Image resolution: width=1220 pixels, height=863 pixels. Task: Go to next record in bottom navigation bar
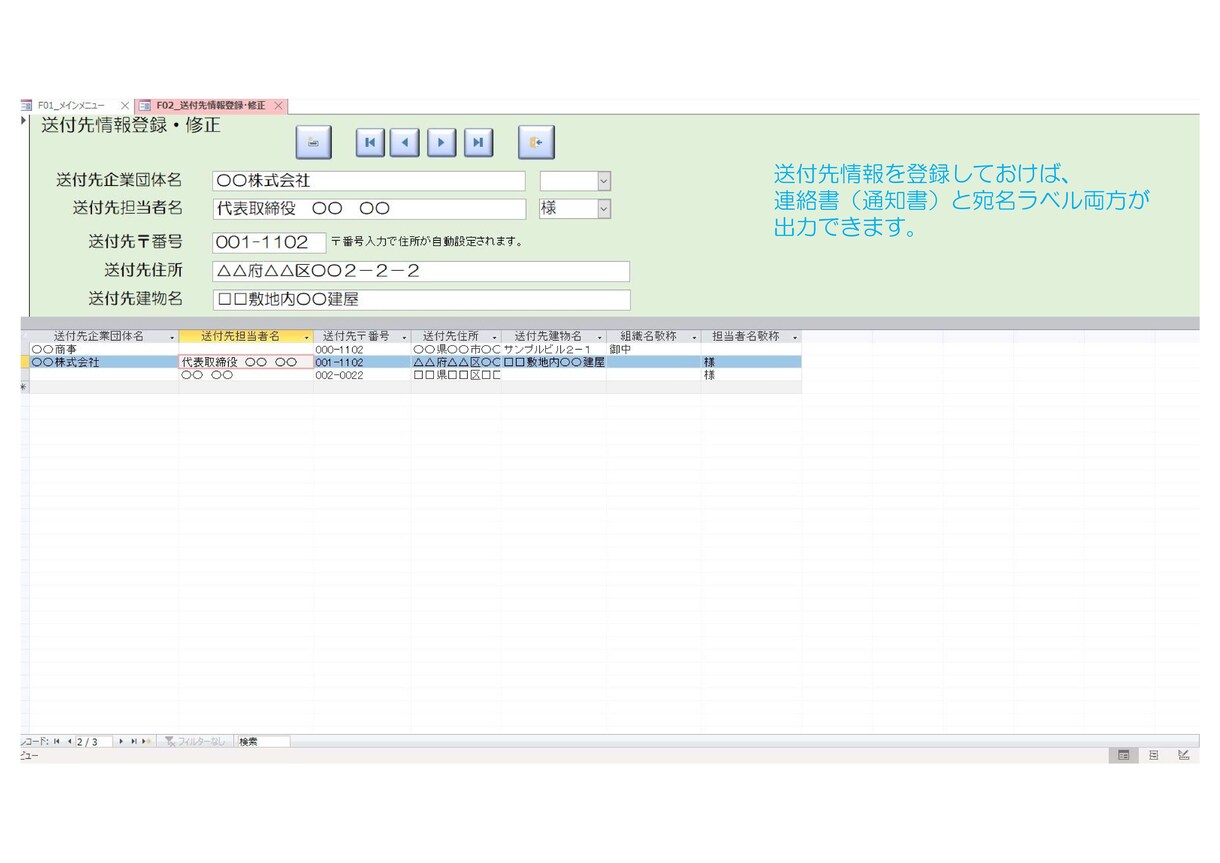[x=121, y=741]
